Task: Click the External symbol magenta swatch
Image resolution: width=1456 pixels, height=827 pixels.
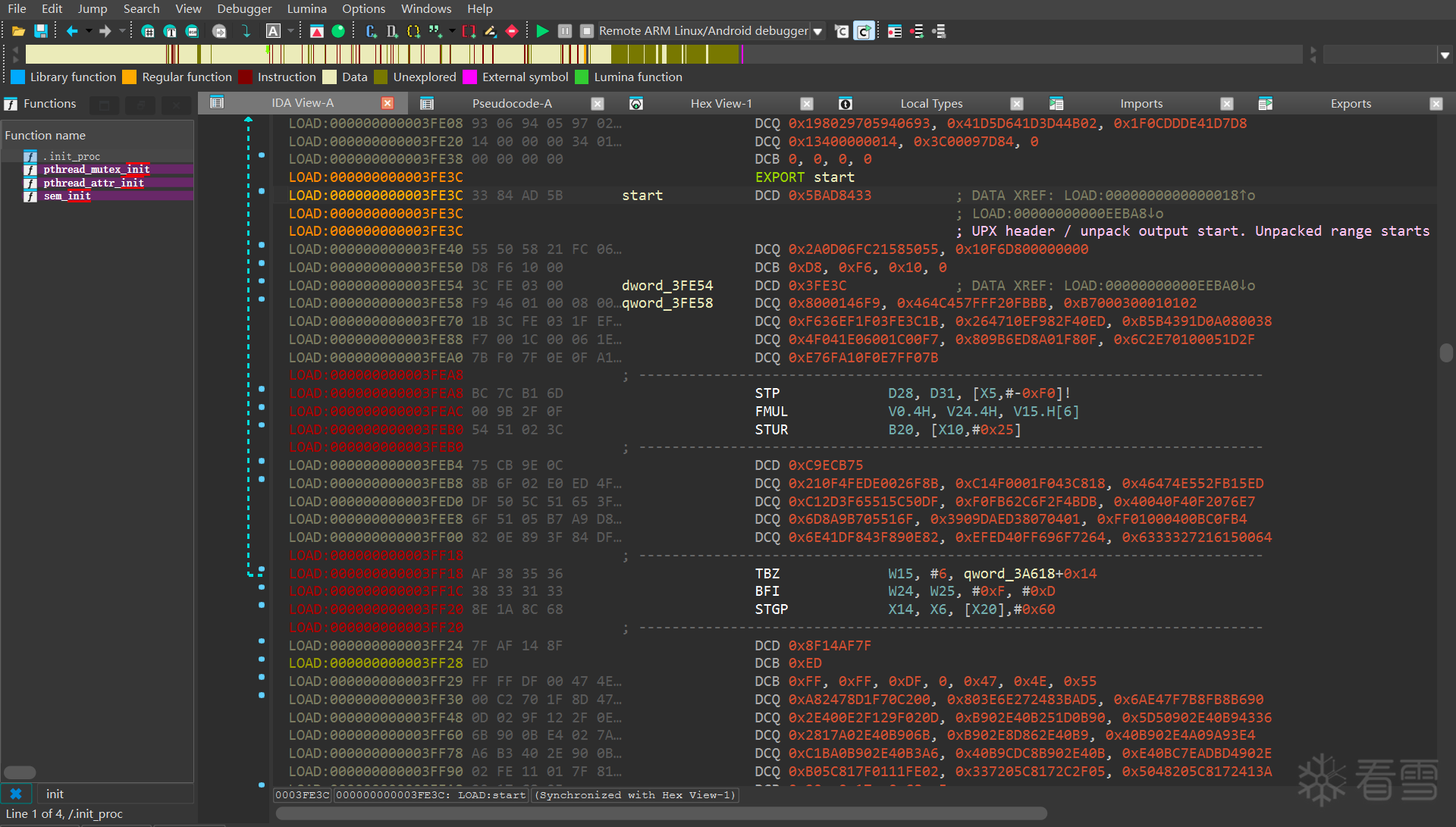Action: pyautogui.click(x=470, y=77)
